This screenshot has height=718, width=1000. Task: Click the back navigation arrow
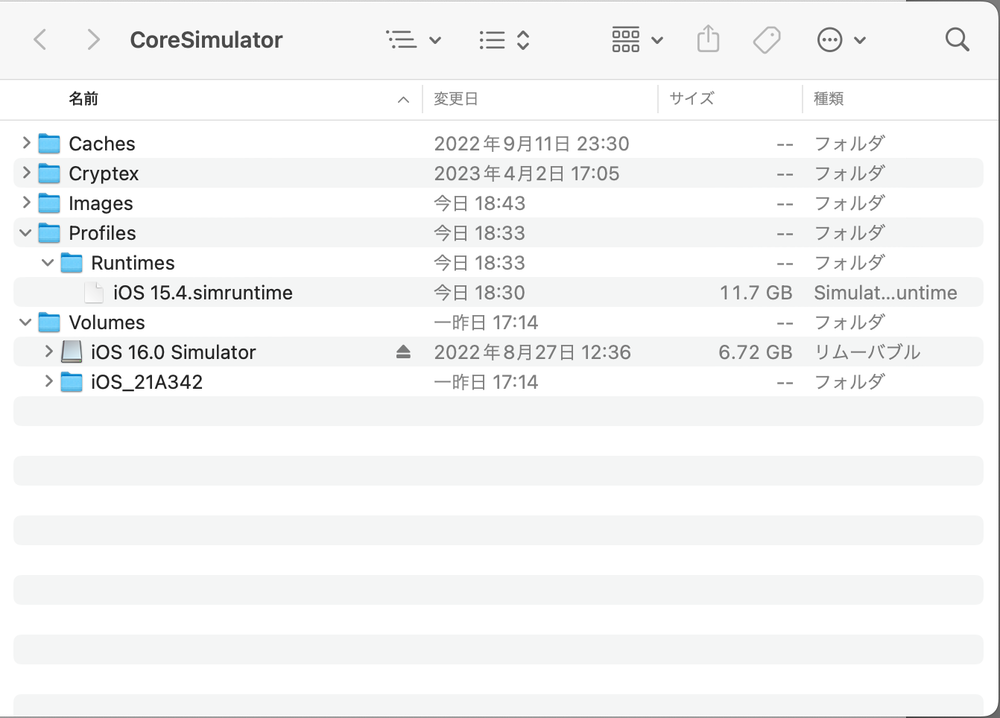click(40, 40)
